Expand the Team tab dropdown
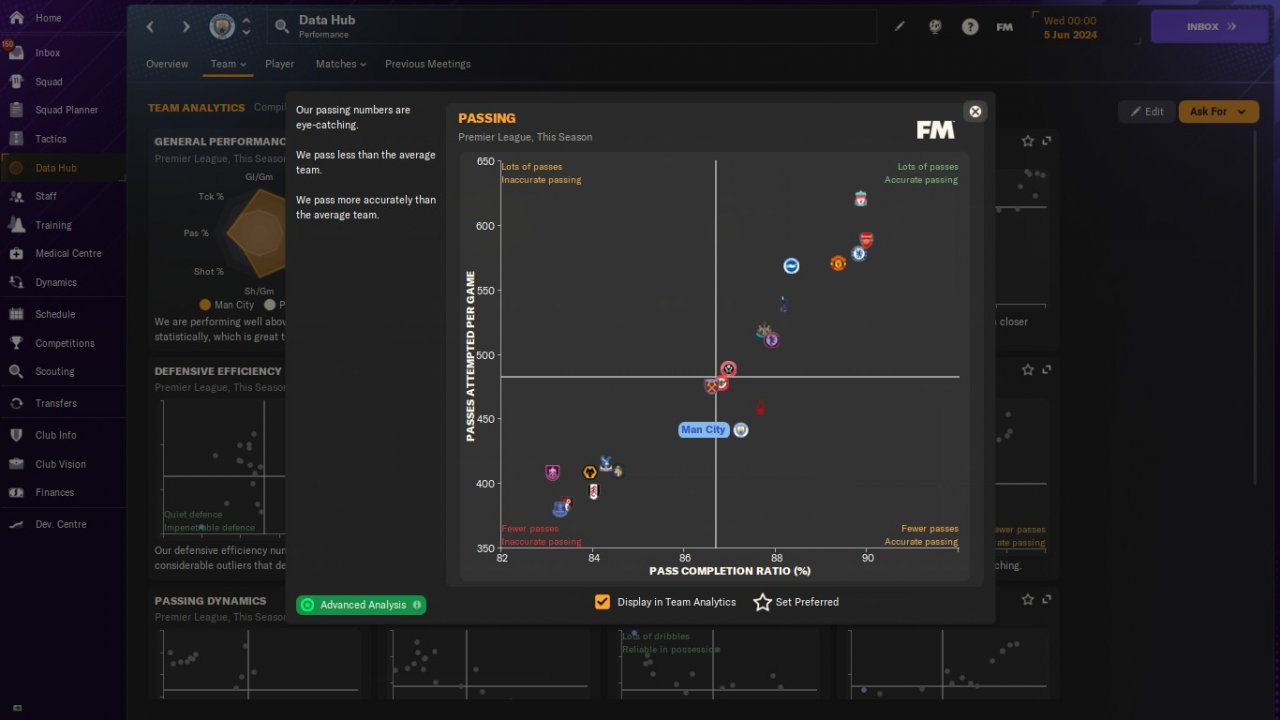Screen dimensions: 1280x720 point(228,64)
